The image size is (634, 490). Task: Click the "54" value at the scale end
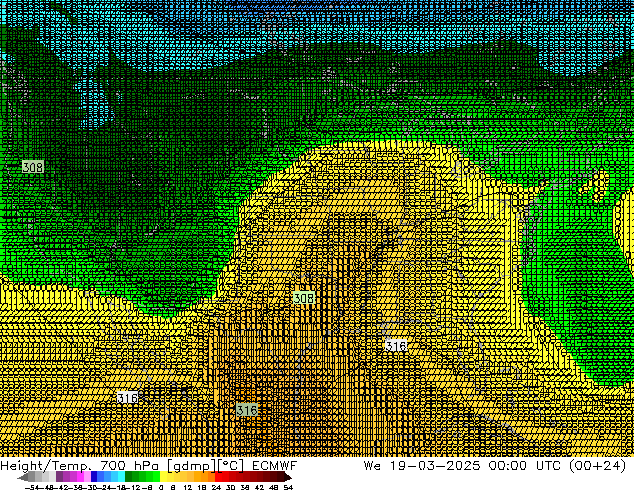pyautogui.click(x=288, y=487)
